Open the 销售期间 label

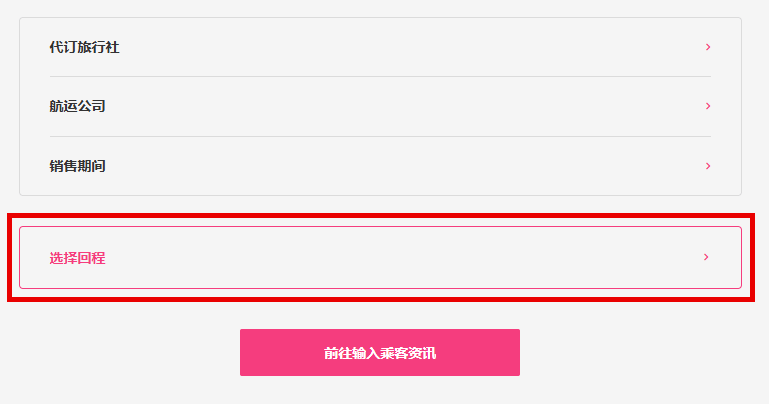77,166
